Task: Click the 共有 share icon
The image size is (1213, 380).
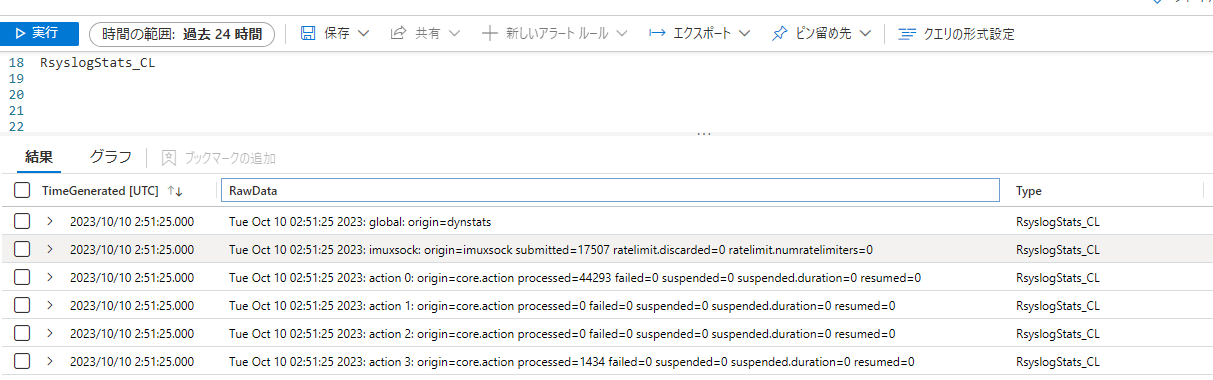Action: tap(398, 33)
